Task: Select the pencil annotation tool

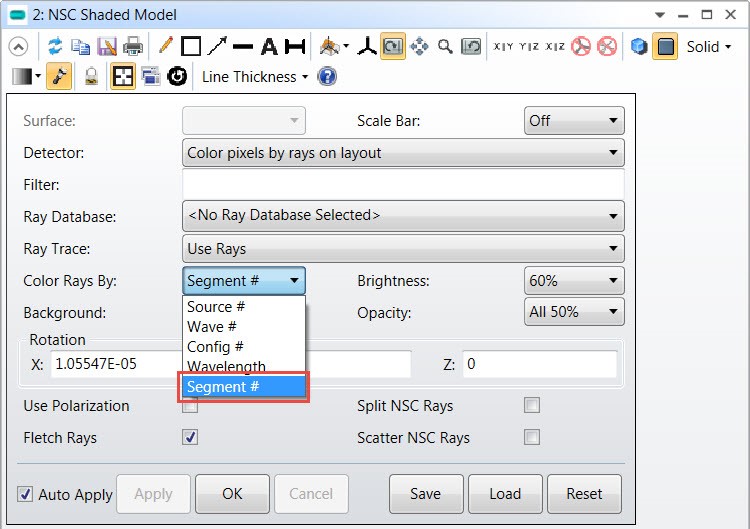Action: pos(165,46)
